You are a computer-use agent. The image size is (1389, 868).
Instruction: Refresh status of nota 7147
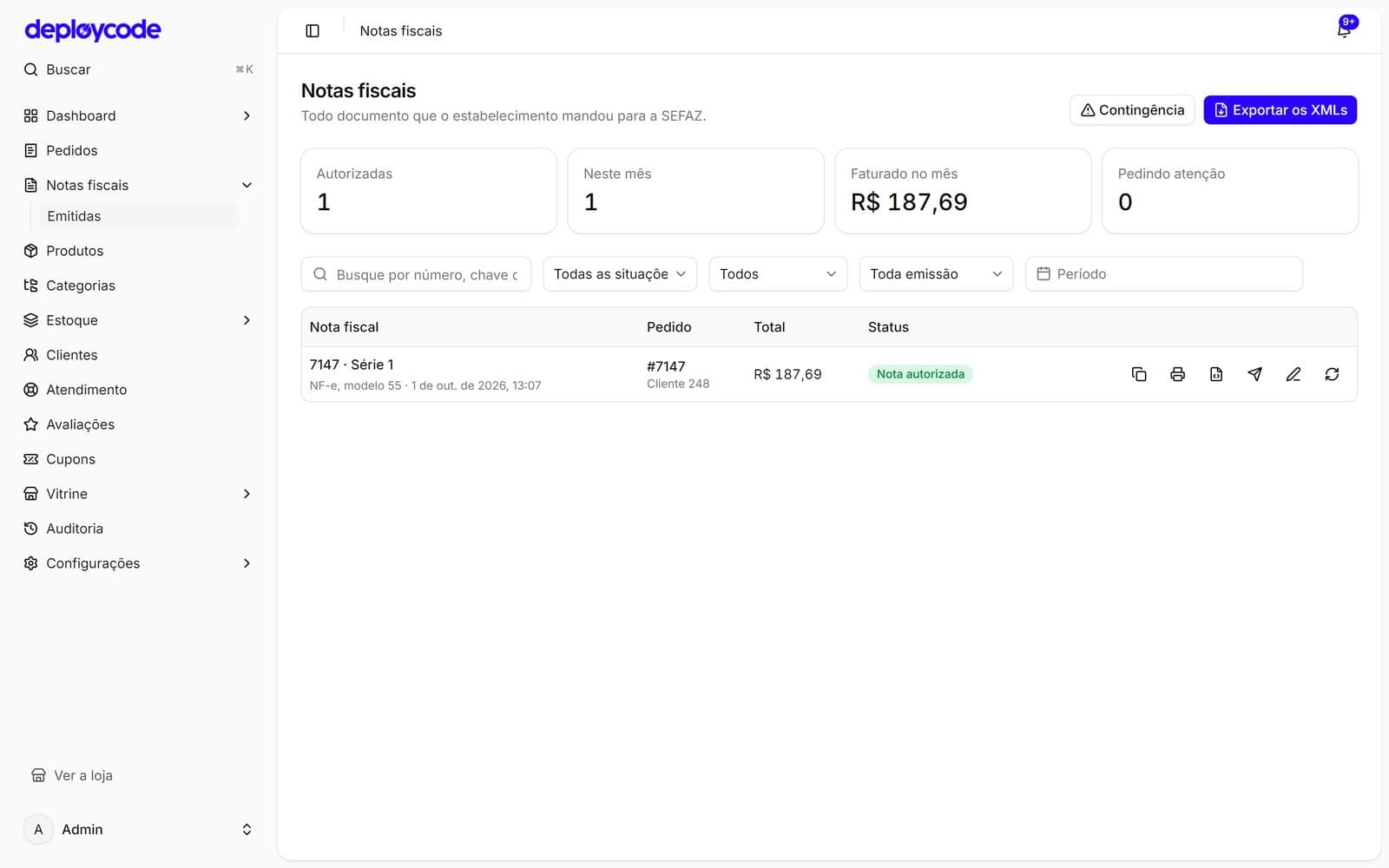click(x=1332, y=374)
